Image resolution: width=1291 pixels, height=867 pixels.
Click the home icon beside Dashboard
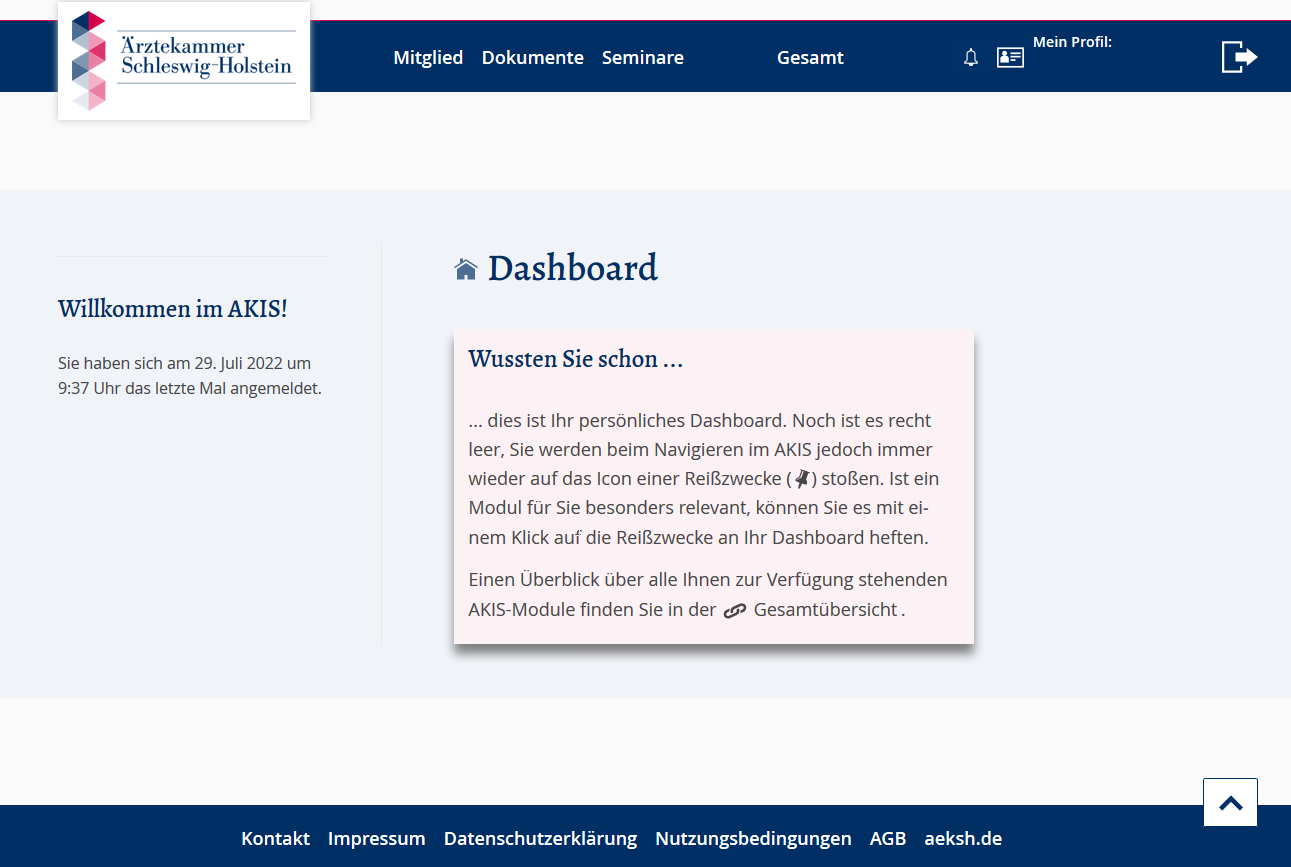pos(465,267)
